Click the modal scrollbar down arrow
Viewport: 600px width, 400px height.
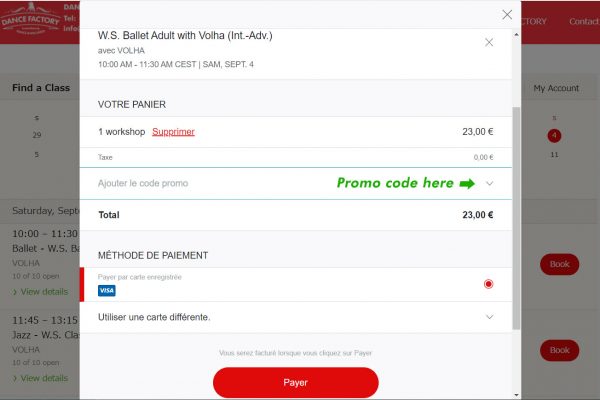[517, 395]
